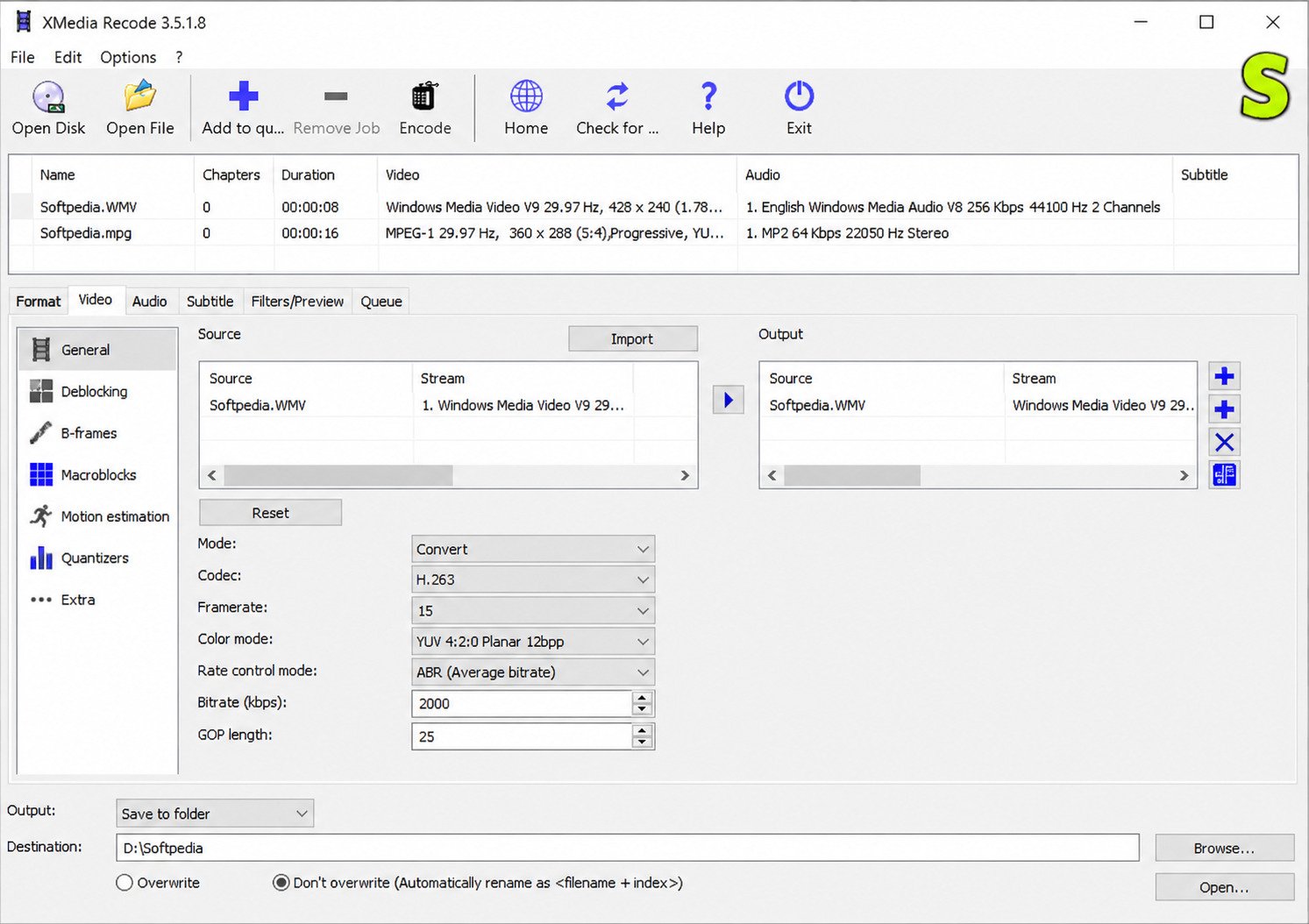Click the Output list horizontal scrollbar thumb
Viewport: 1309px width, 924px height.
(x=852, y=475)
